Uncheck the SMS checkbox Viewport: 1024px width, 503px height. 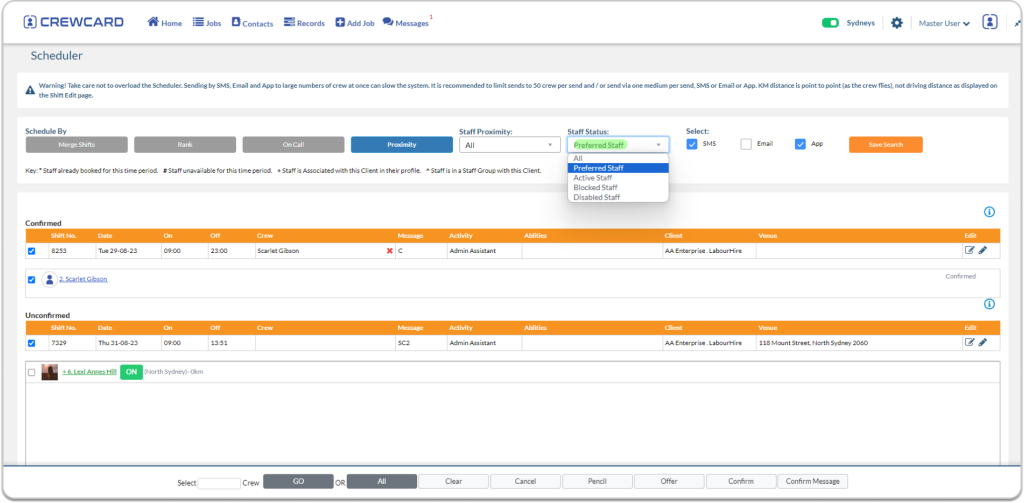tap(692, 144)
